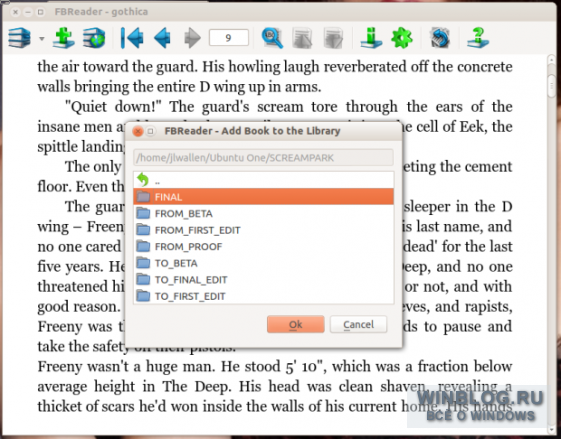561x439 pixels.
Task: Confirm with the Ok button
Action: pos(296,325)
